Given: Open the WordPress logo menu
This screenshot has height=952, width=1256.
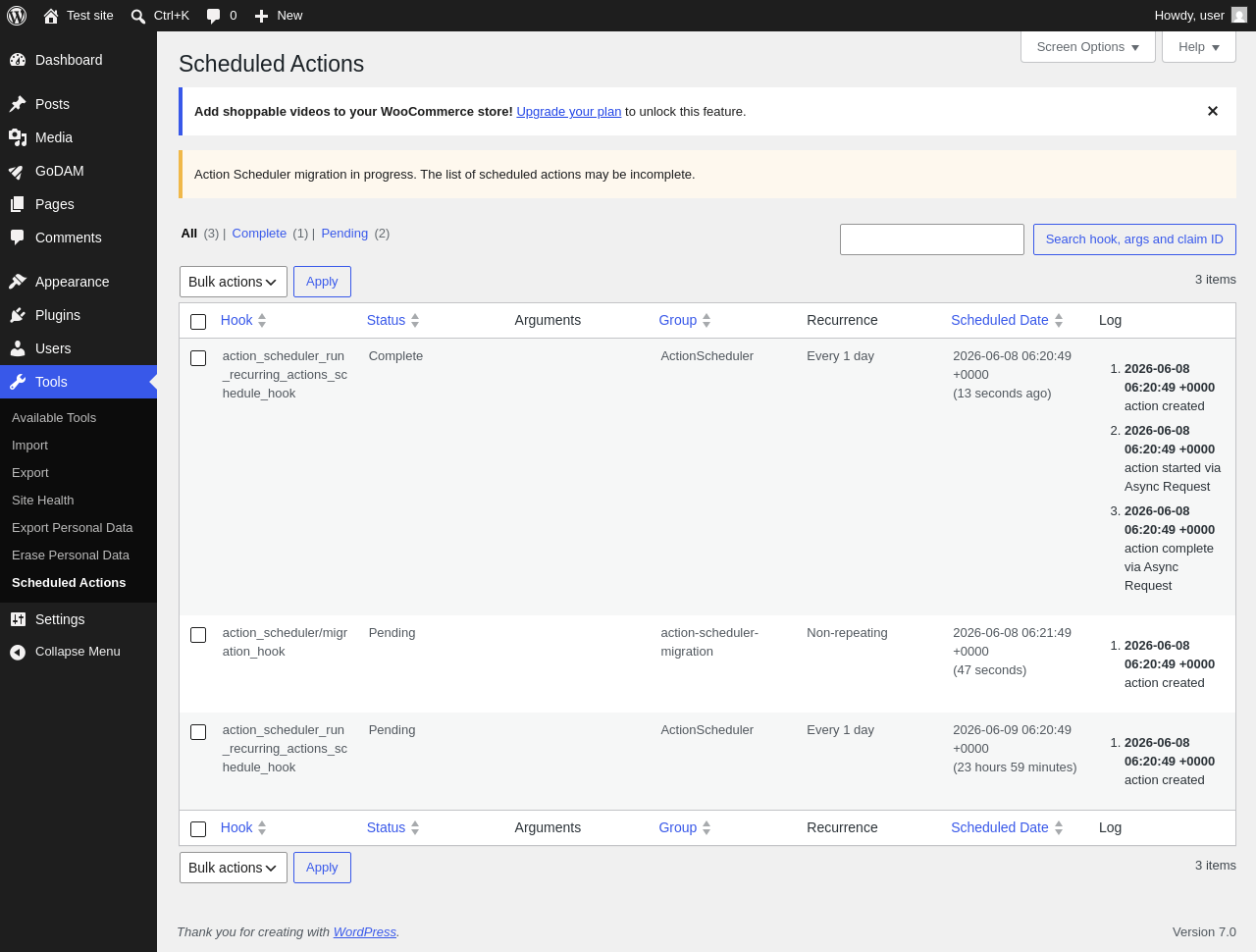Looking at the screenshot, I should (x=17, y=16).
